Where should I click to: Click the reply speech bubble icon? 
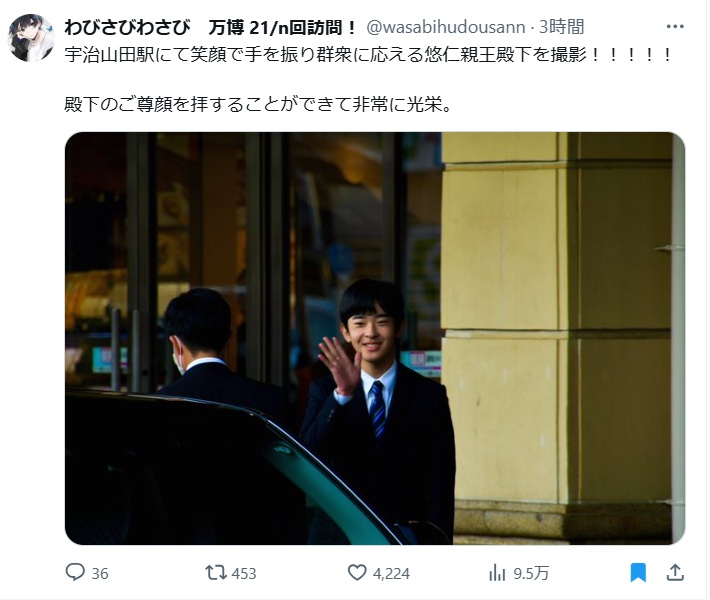pos(75,572)
